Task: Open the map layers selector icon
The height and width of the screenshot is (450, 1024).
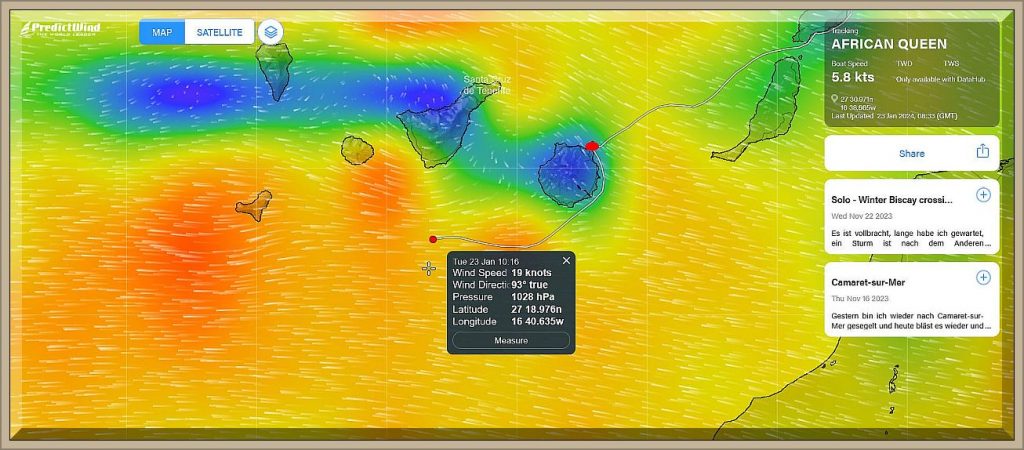Action: click(270, 32)
